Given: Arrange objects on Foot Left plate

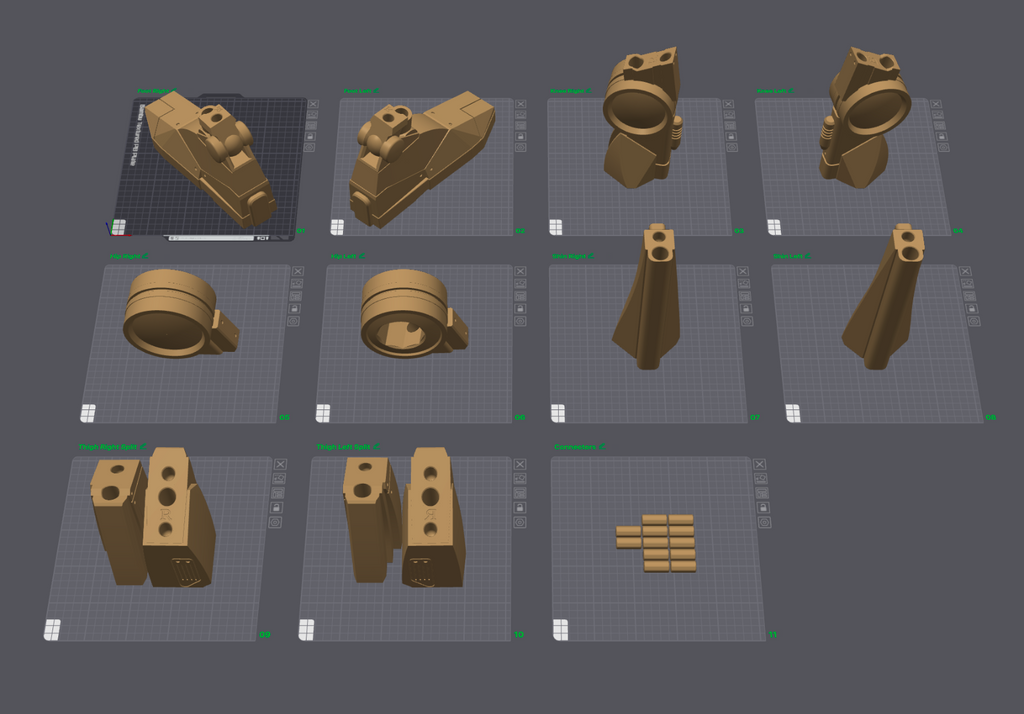Looking at the screenshot, I should (x=520, y=125).
